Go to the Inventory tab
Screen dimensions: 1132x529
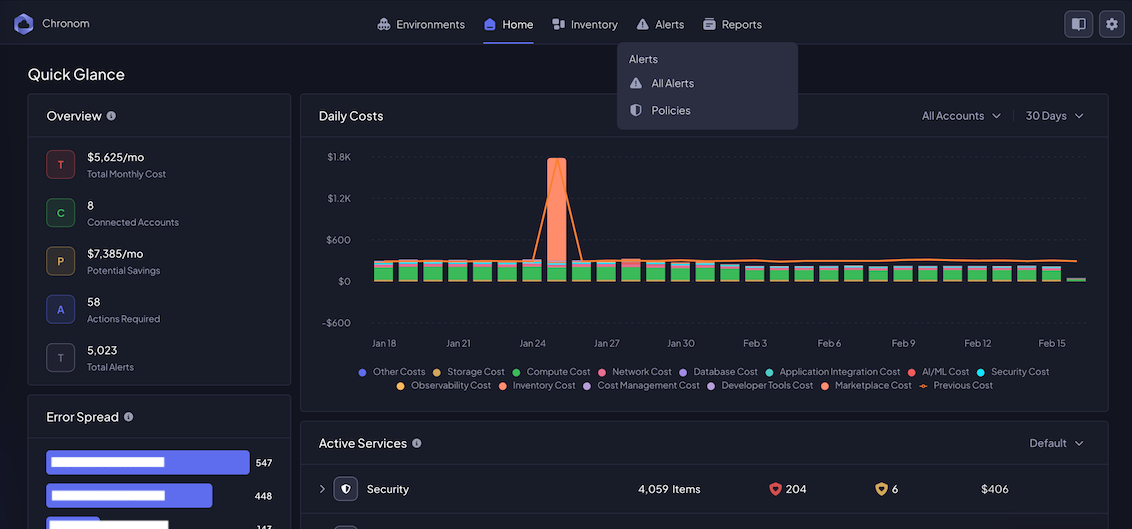[x=585, y=24]
